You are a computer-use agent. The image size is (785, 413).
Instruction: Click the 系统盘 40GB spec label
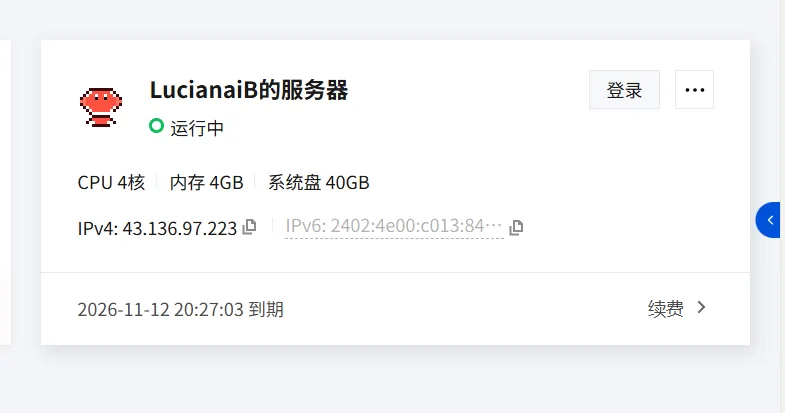318,183
